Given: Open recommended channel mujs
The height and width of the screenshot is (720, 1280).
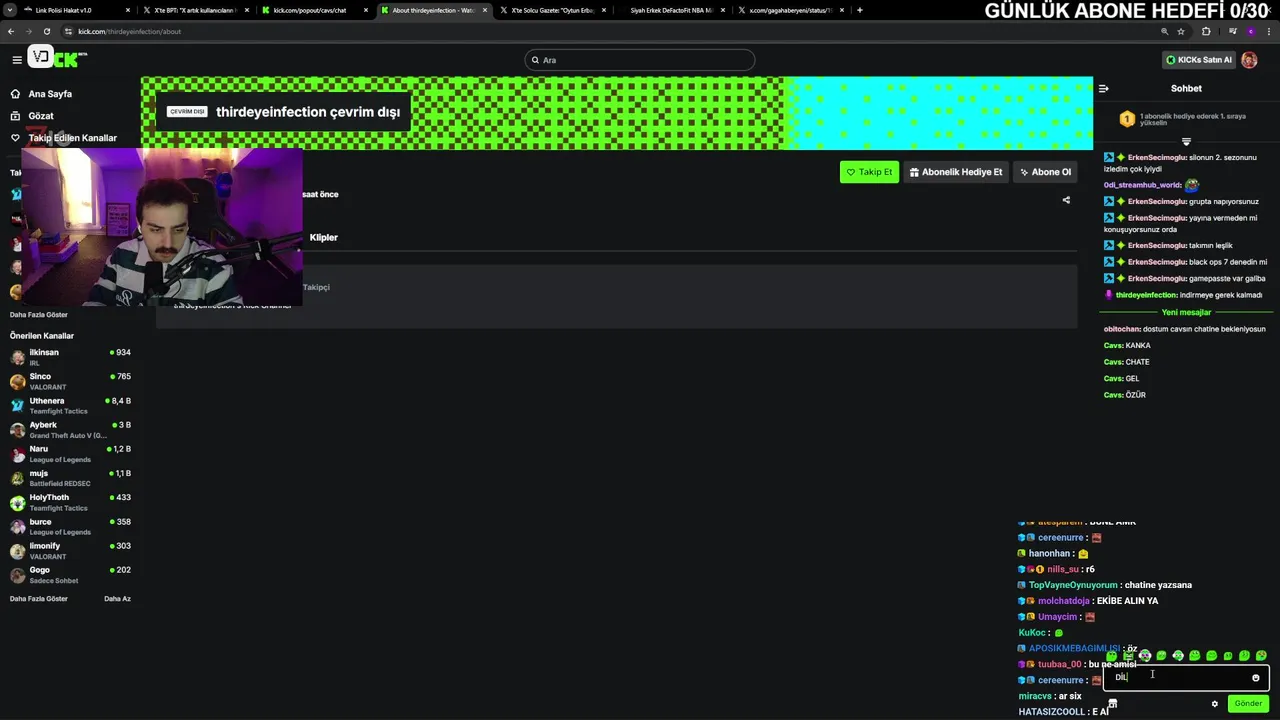Looking at the screenshot, I should (x=70, y=478).
